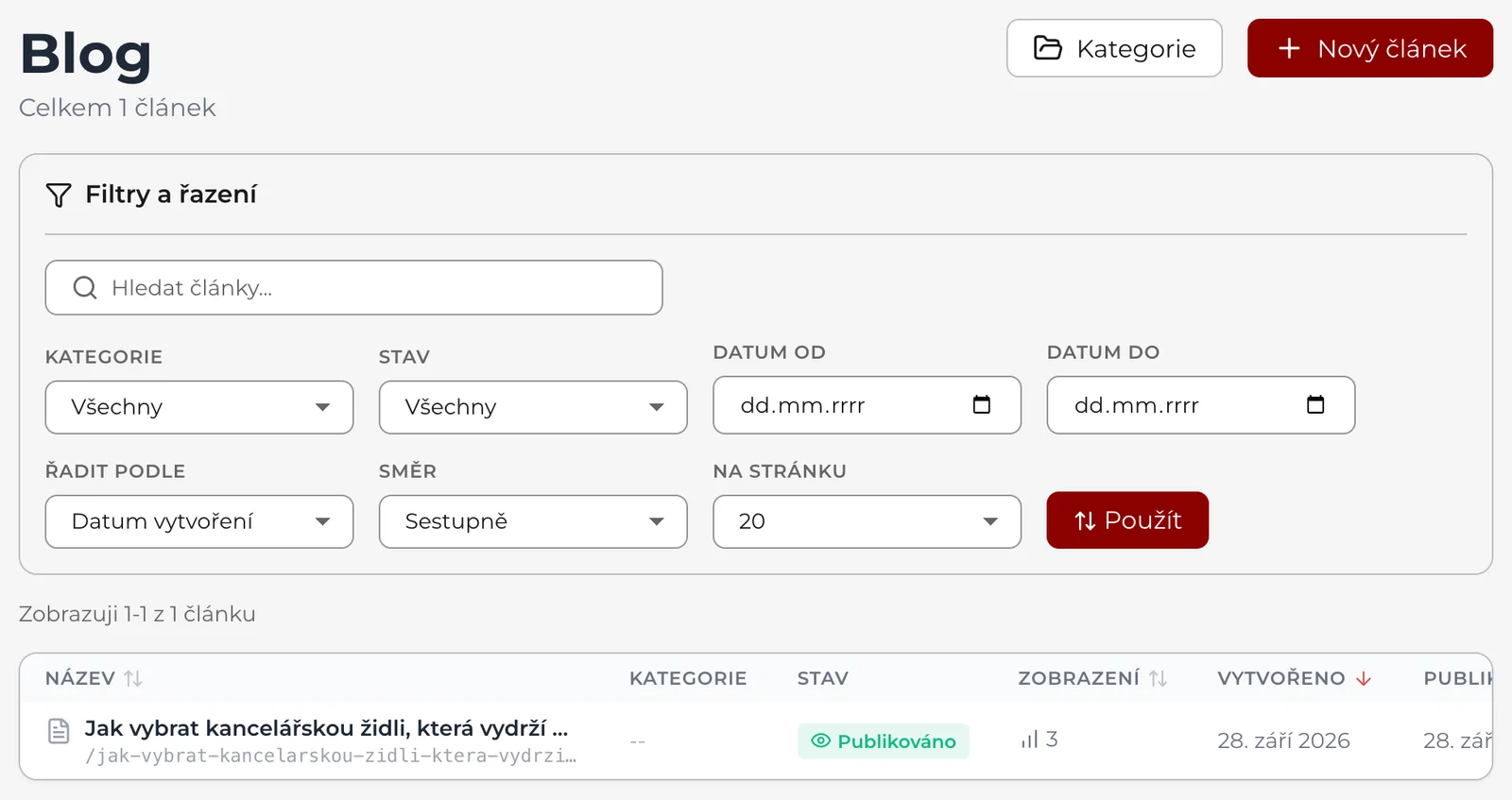This screenshot has width=1512, height=800.
Task: Open the article "Jak vybrat kancelářskou židli"
Action: pyautogui.click(x=326, y=728)
